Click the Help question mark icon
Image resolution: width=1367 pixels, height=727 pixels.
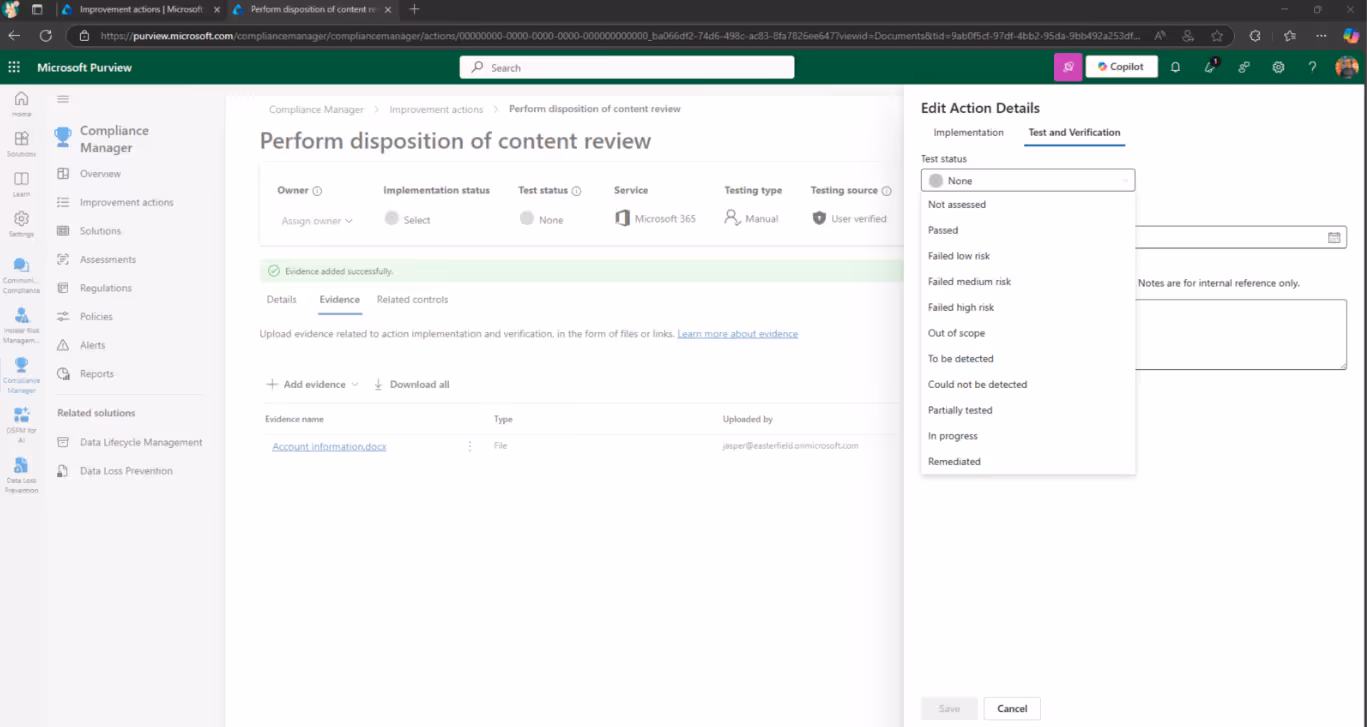(x=1312, y=67)
